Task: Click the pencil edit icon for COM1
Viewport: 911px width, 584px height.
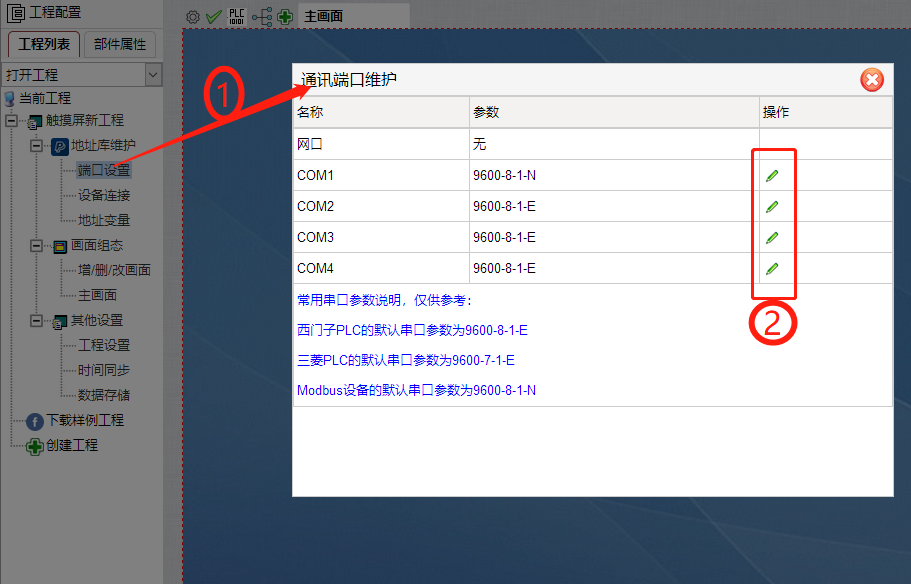Action: coord(771,176)
